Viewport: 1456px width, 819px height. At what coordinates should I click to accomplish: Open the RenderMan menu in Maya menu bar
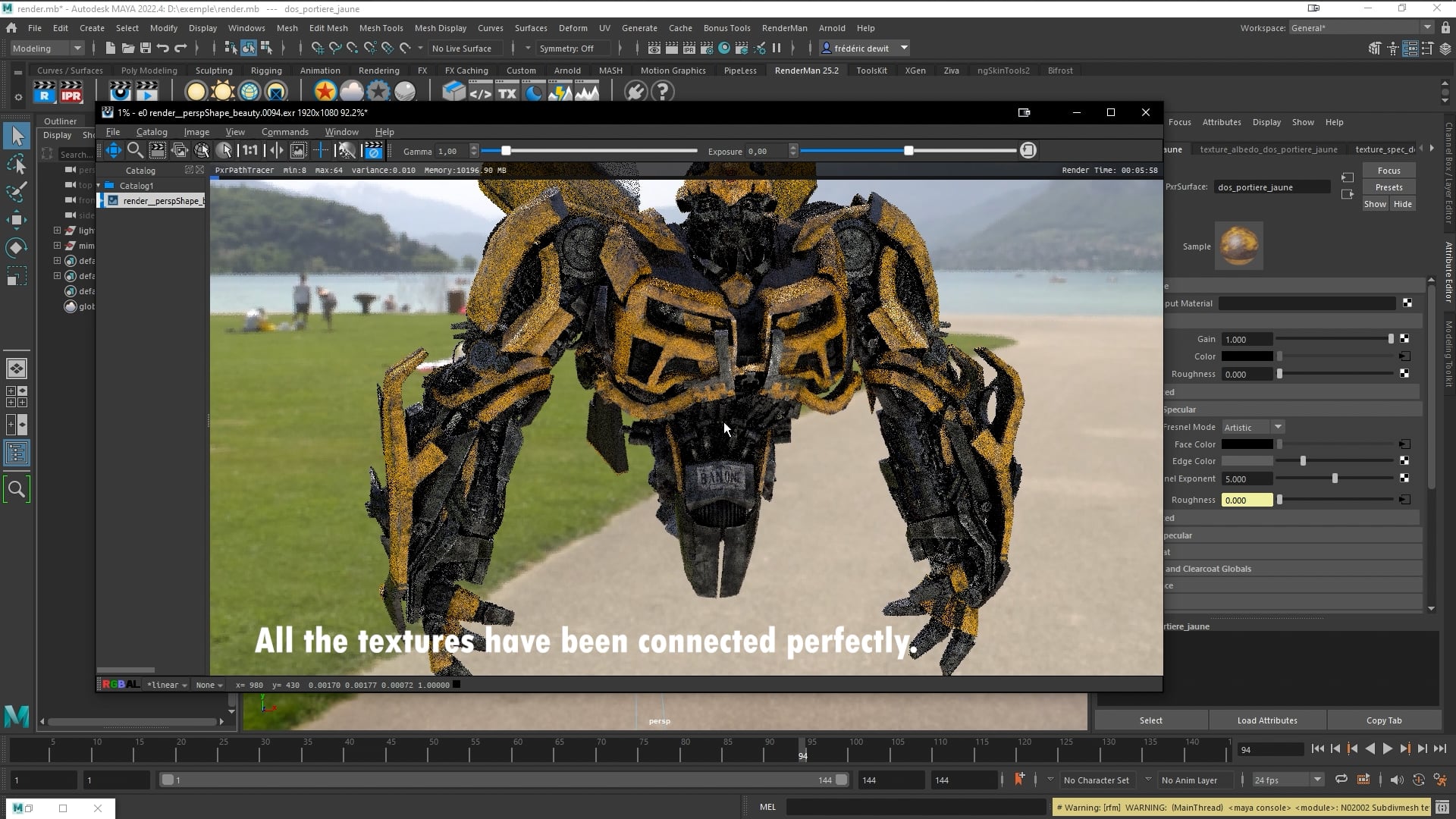coord(784,28)
